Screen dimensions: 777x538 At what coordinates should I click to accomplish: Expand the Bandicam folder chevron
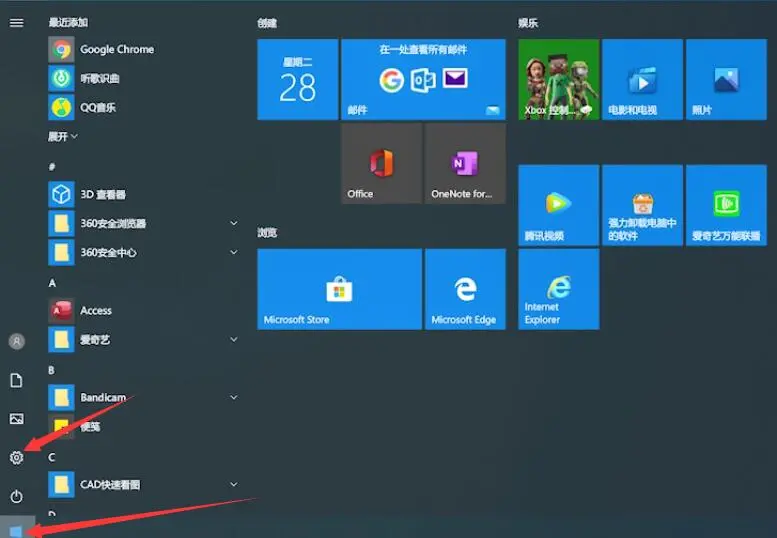click(x=234, y=397)
